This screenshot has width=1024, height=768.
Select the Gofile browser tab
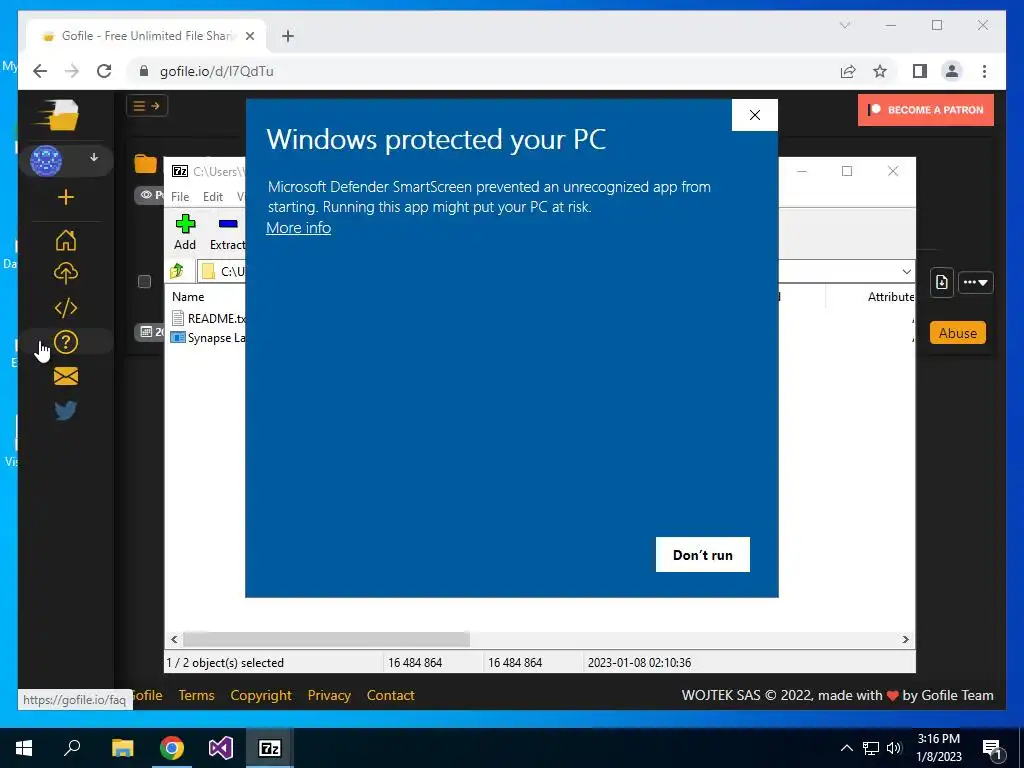(147, 36)
